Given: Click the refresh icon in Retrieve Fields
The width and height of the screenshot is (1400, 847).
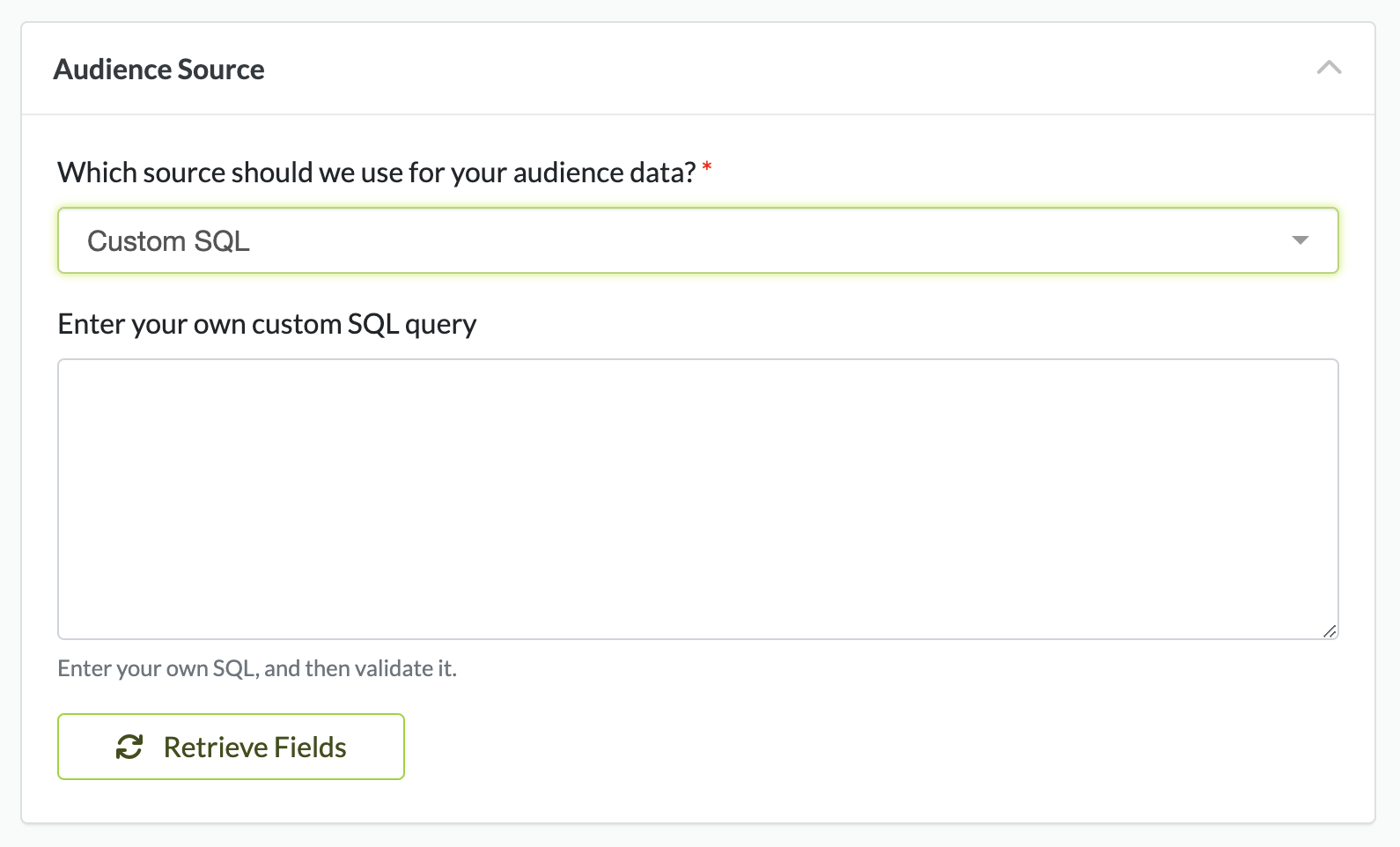Looking at the screenshot, I should [129, 747].
